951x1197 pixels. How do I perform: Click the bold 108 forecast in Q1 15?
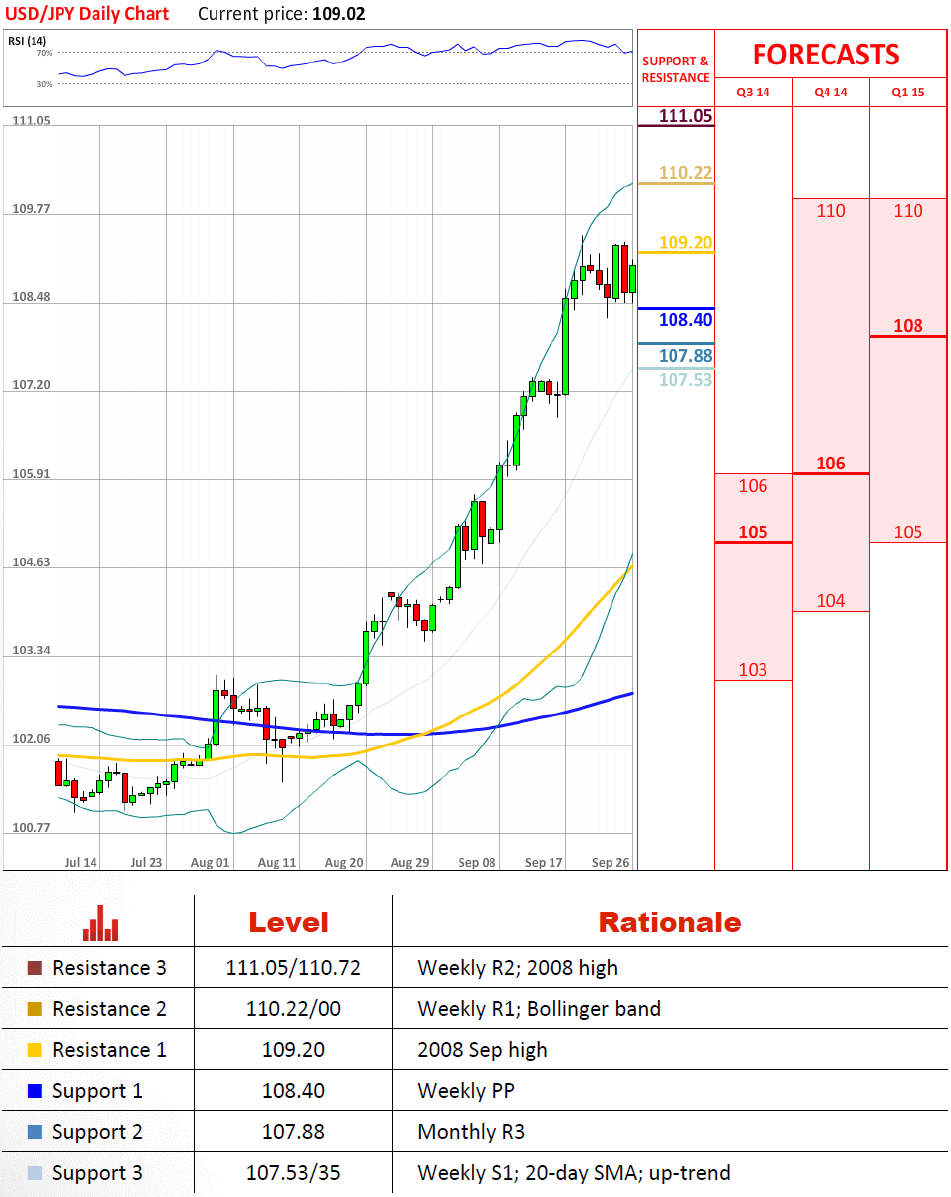pos(908,325)
